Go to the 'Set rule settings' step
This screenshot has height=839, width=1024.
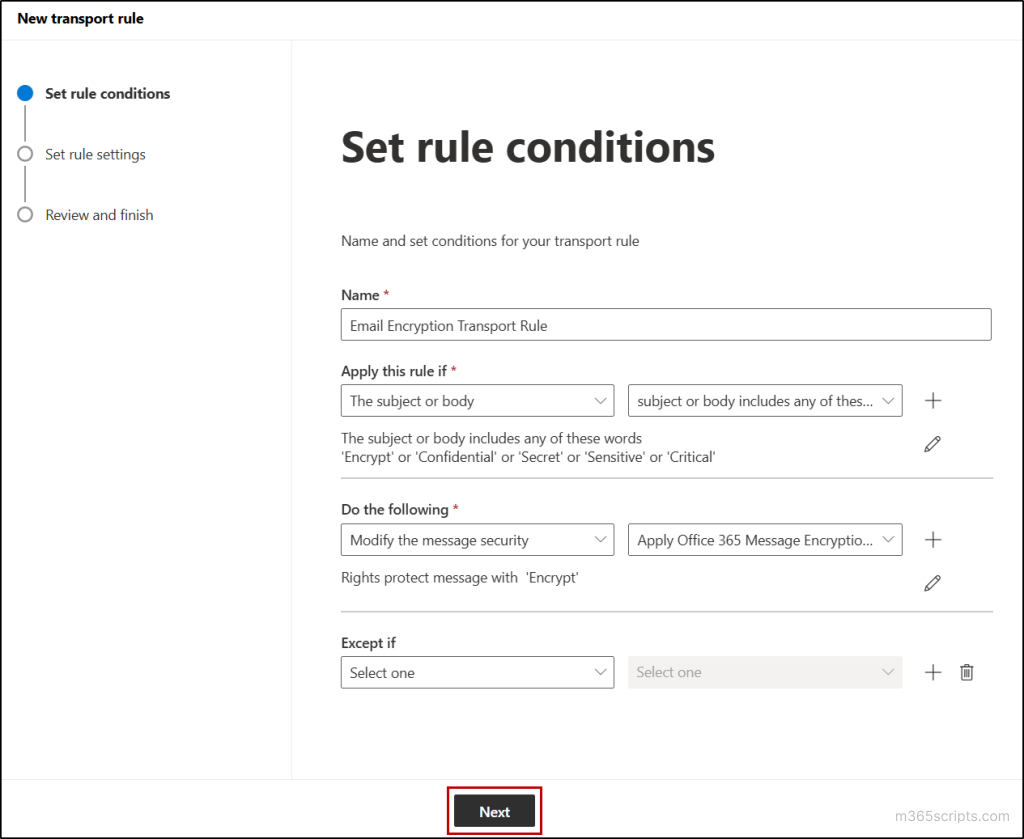(94, 154)
